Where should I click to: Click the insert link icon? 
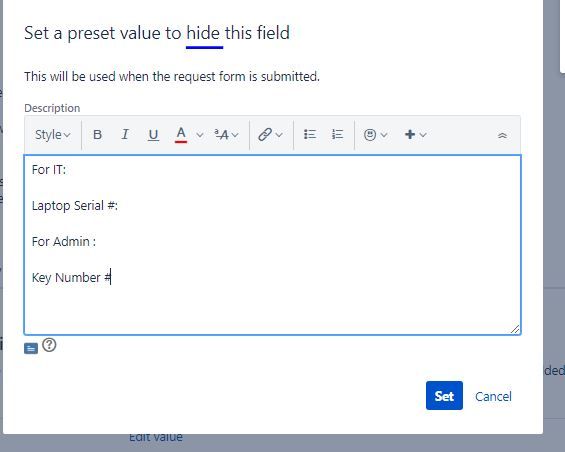pos(265,135)
